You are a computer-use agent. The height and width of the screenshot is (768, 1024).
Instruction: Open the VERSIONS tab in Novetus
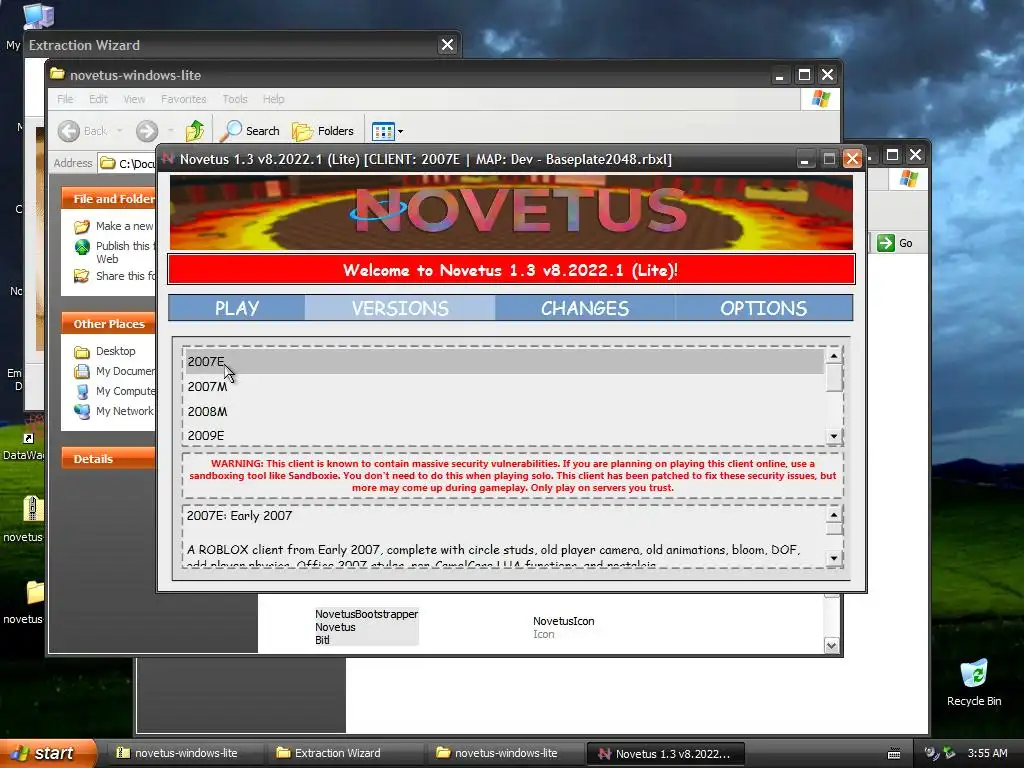400,308
